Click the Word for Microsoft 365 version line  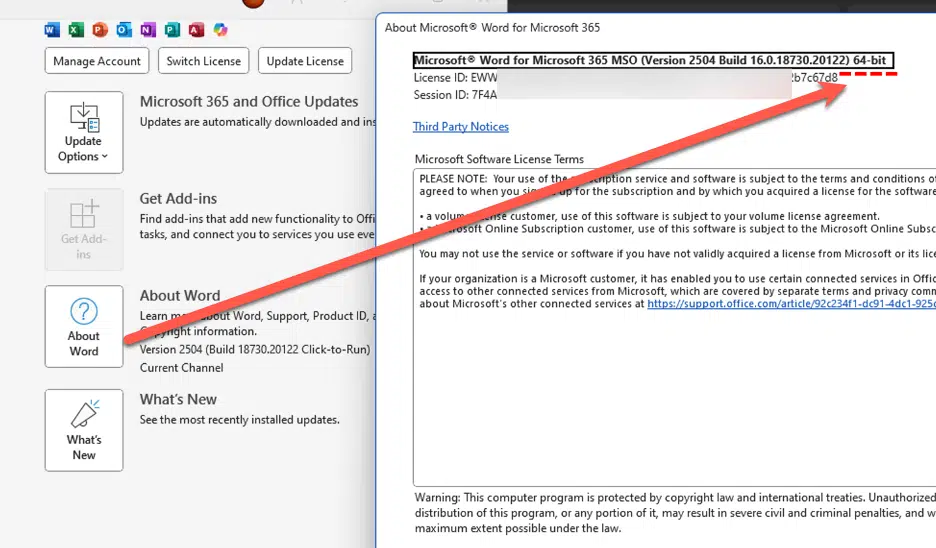(654, 60)
